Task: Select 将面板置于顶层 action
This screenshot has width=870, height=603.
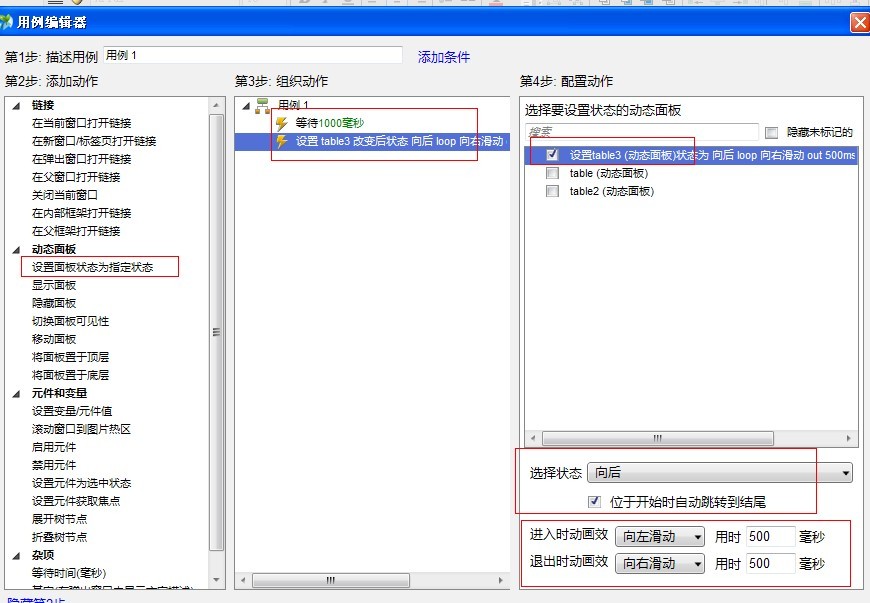Action: tap(70, 357)
